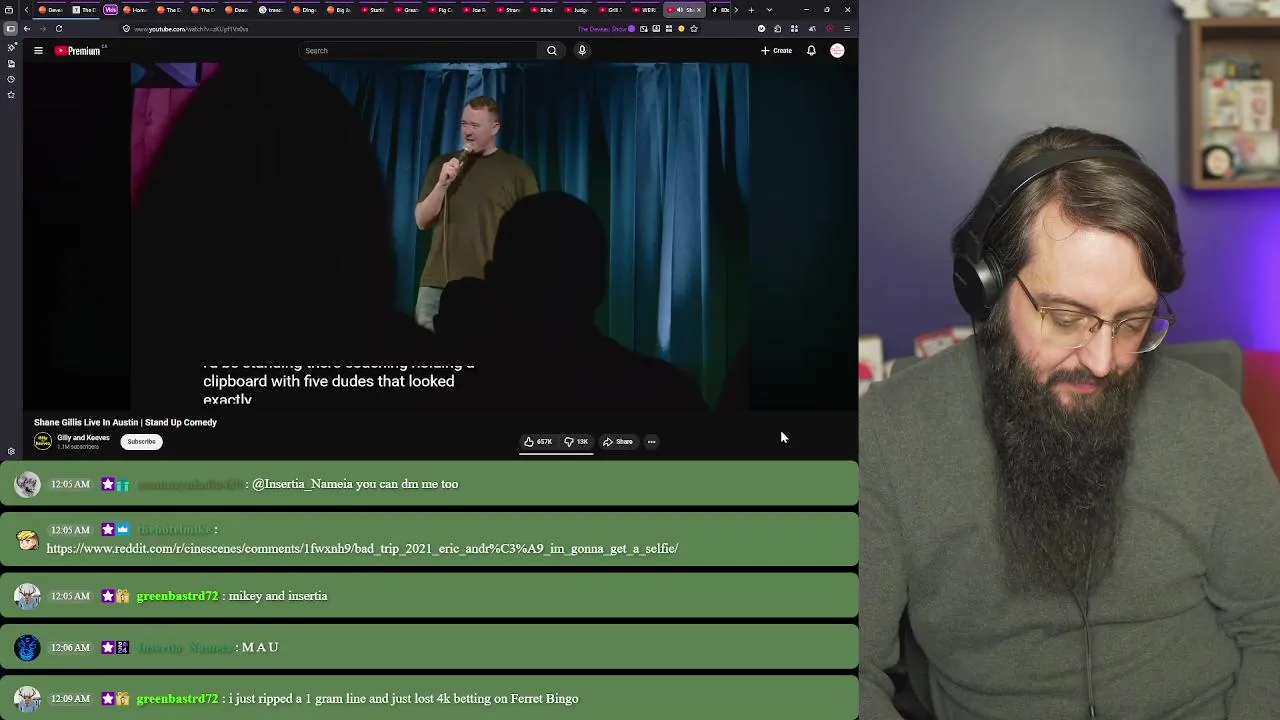Click the video title Shane Gillis Live In Austin

(x=125, y=422)
